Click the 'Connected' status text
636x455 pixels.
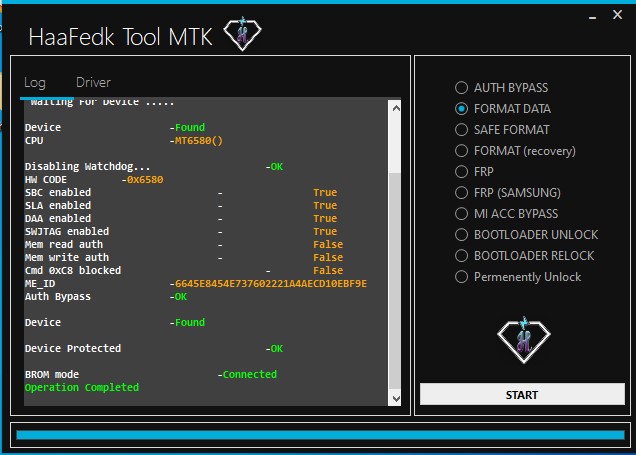(x=249, y=374)
